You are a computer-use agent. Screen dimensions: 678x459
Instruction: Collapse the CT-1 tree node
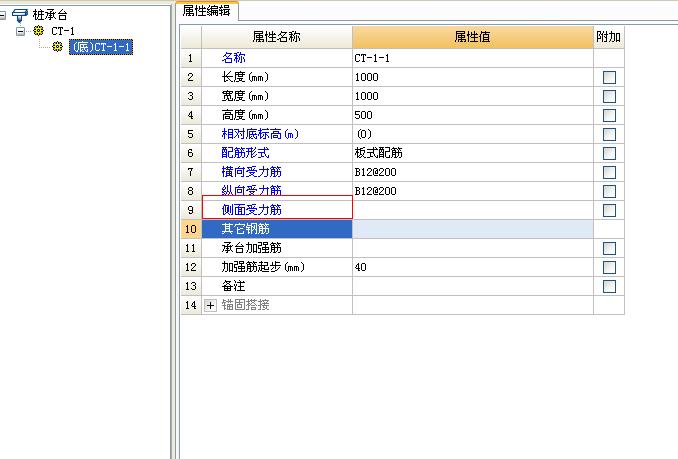pyautogui.click(x=20, y=31)
